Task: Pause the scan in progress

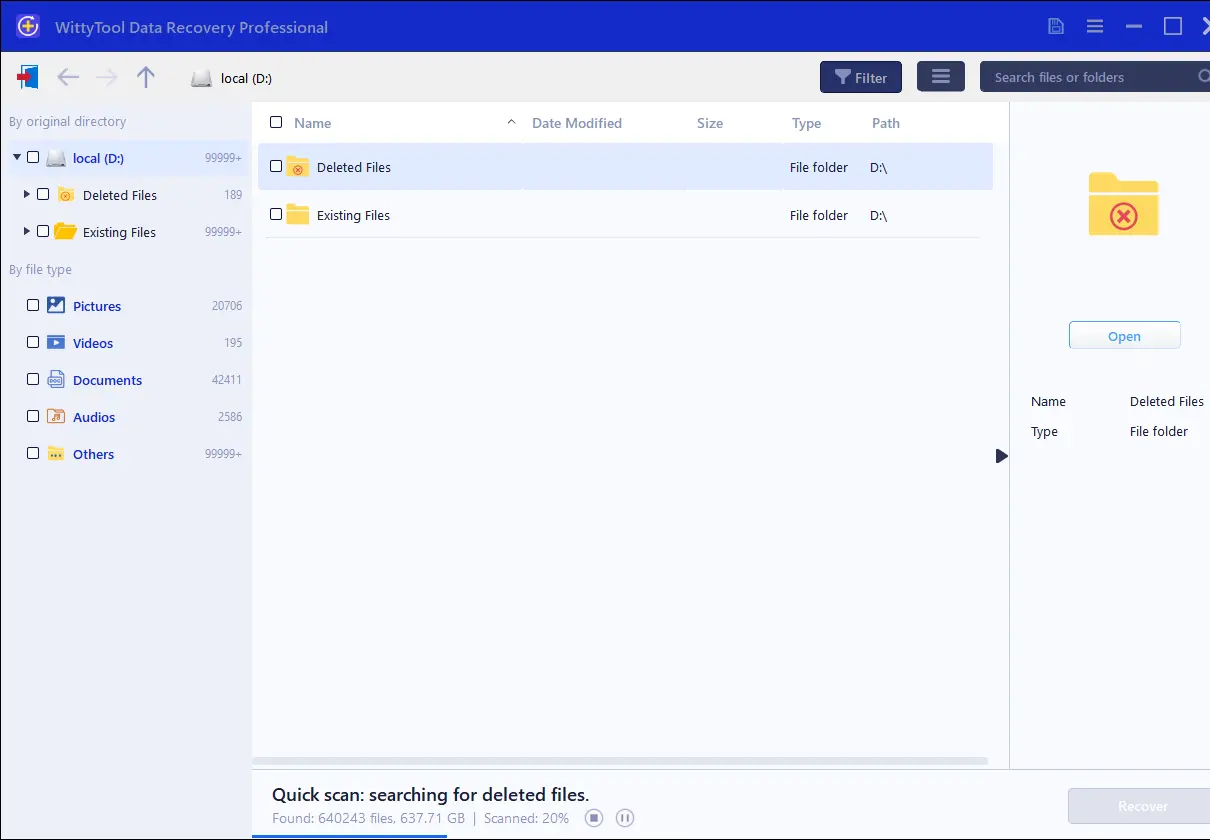Action: 625,818
